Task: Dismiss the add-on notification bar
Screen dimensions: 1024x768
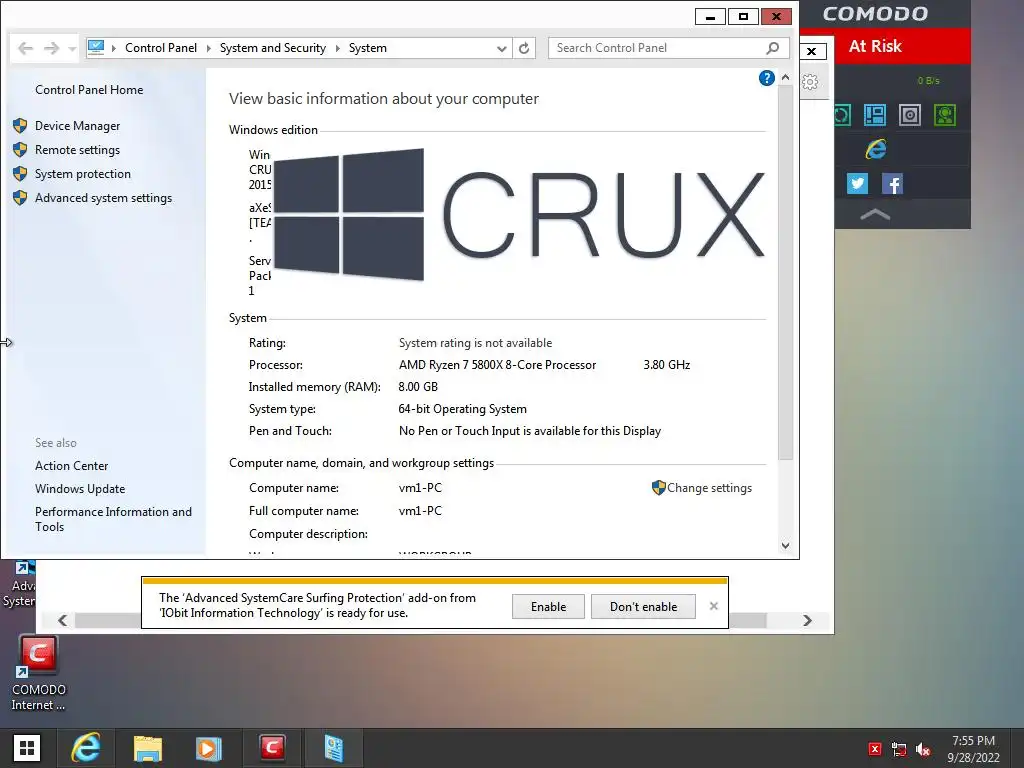Action: coord(714,606)
